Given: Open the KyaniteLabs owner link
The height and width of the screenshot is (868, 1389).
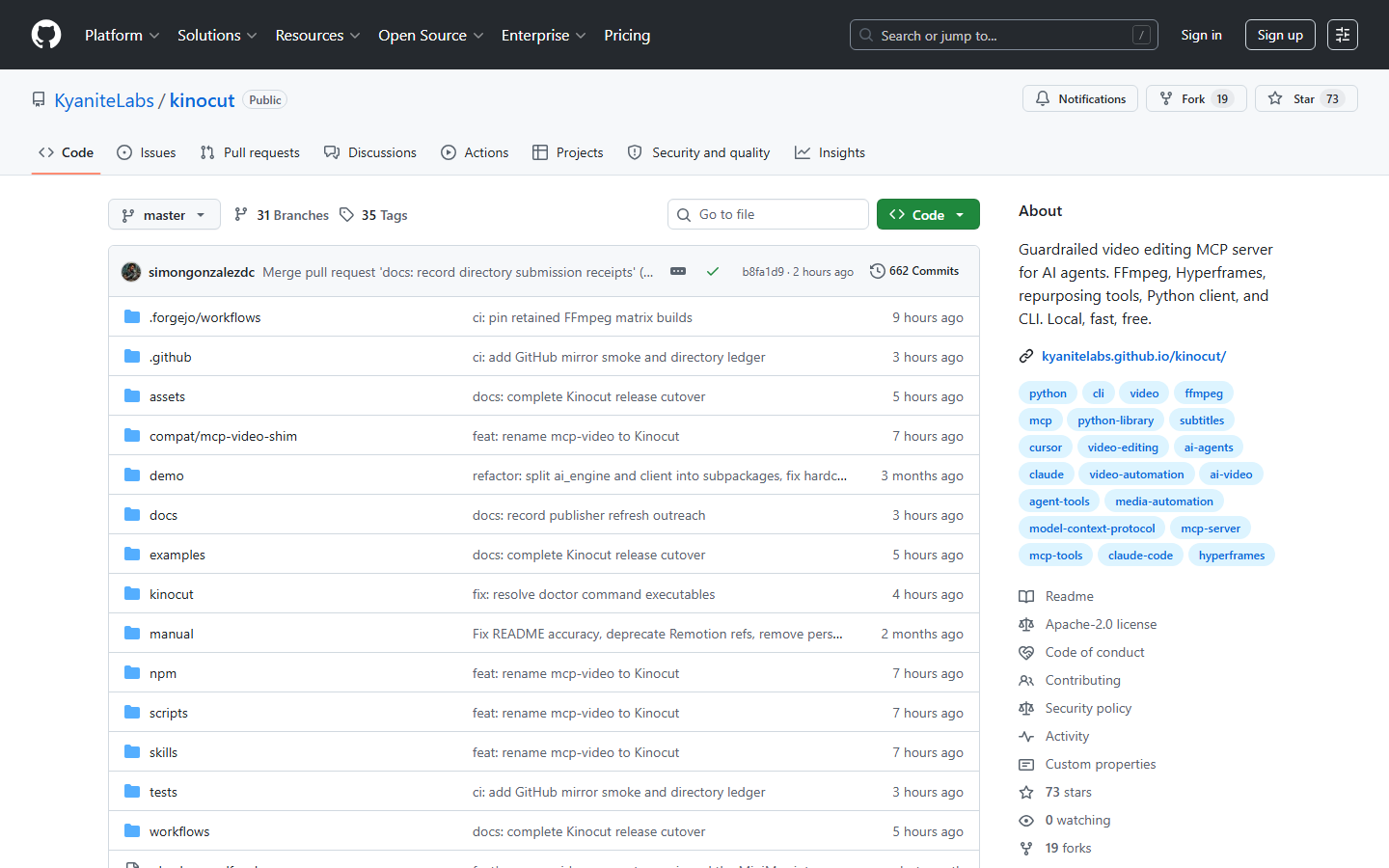Looking at the screenshot, I should [104, 100].
